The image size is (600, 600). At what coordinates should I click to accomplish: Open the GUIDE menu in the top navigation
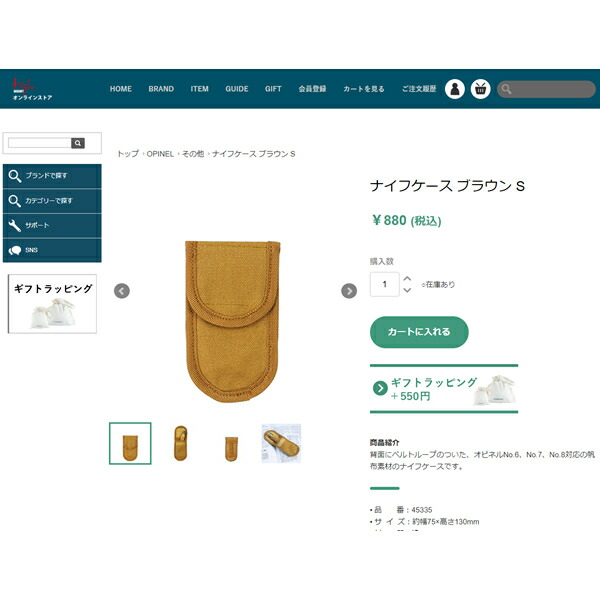[236, 89]
